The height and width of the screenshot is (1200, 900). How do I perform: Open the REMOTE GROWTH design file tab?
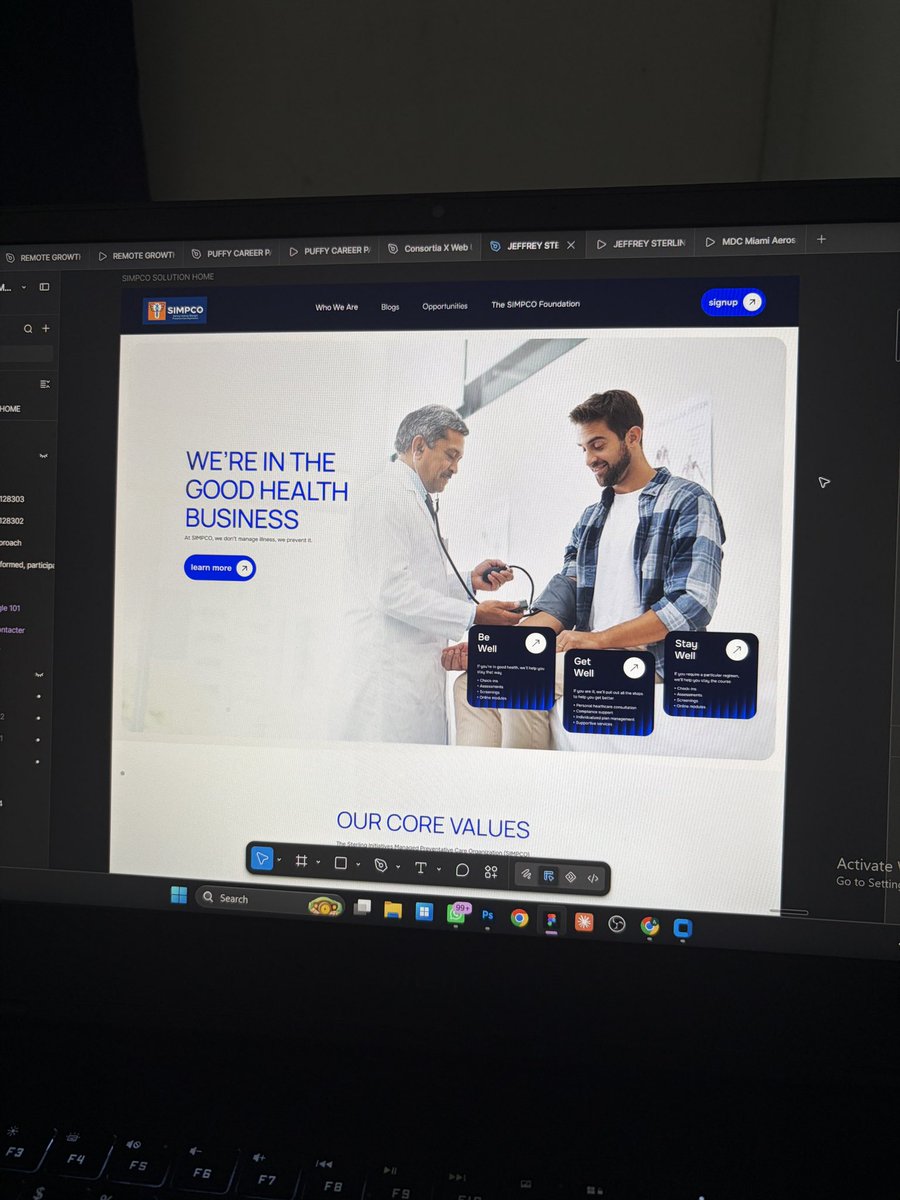(x=43, y=257)
